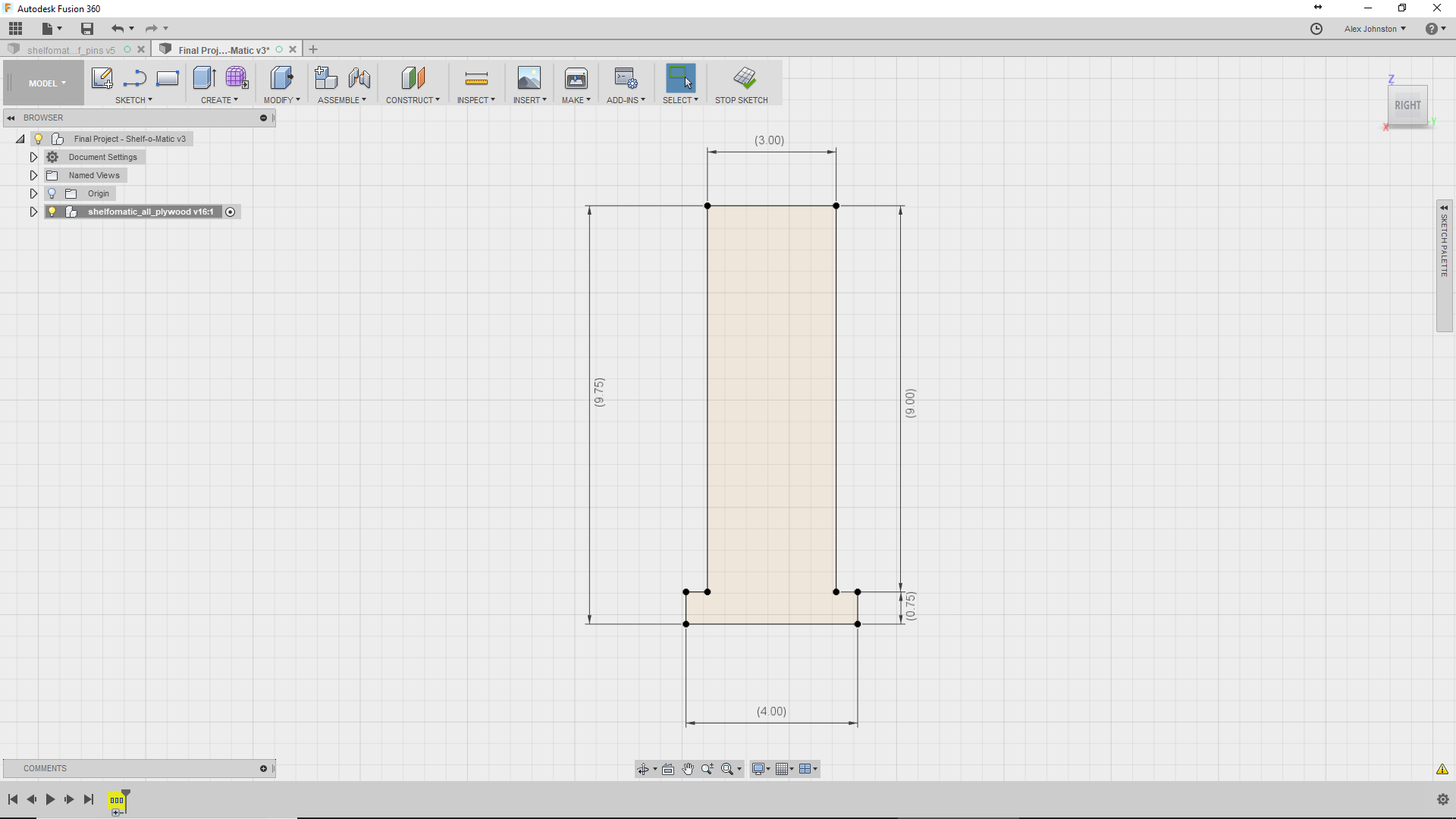The height and width of the screenshot is (819, 1456).
Task: Expand the Origin folder in browser
Action: point(33,193)
